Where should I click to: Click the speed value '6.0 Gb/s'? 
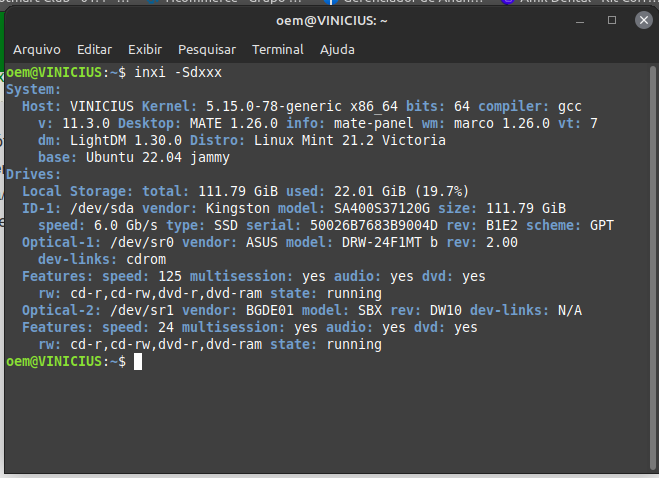(x=126, y=225)
